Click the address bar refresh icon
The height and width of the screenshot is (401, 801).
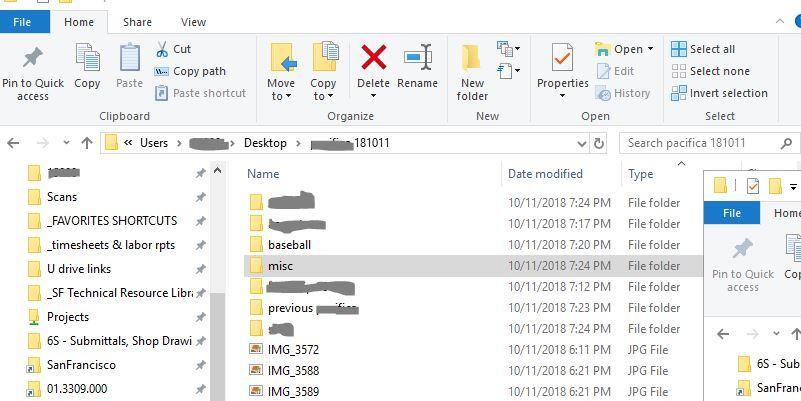click(599, 144)
